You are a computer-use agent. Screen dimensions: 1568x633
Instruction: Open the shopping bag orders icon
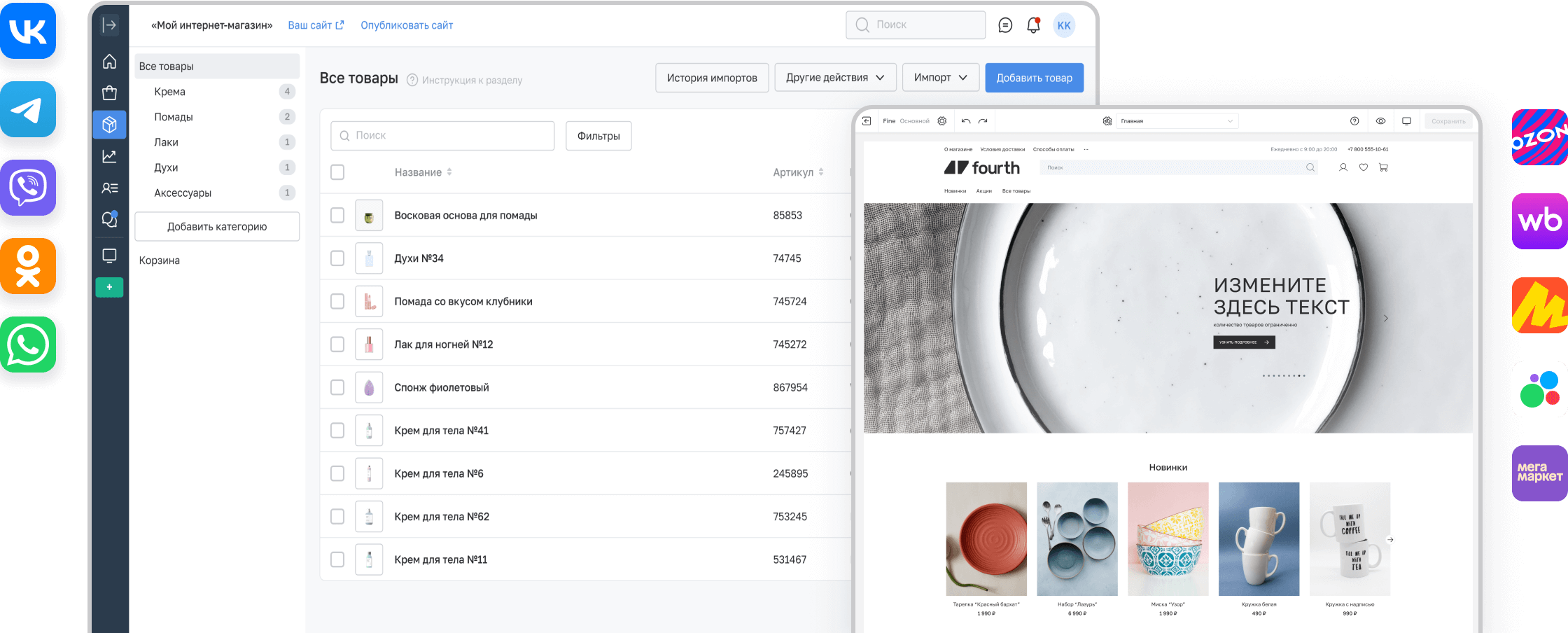109,93
